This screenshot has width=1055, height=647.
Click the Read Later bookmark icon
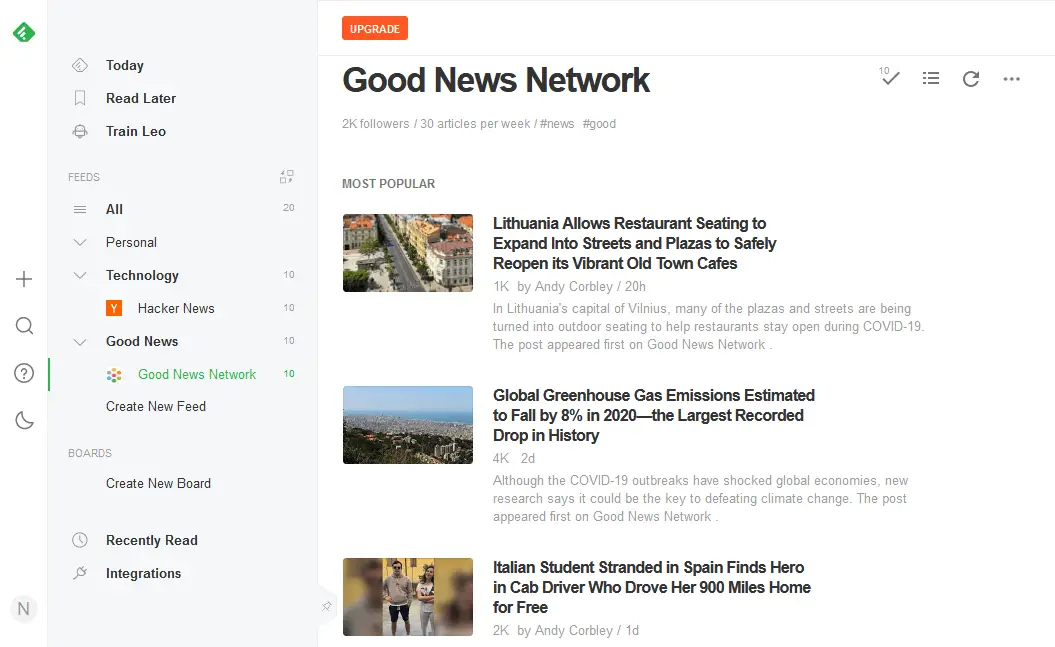80,98
